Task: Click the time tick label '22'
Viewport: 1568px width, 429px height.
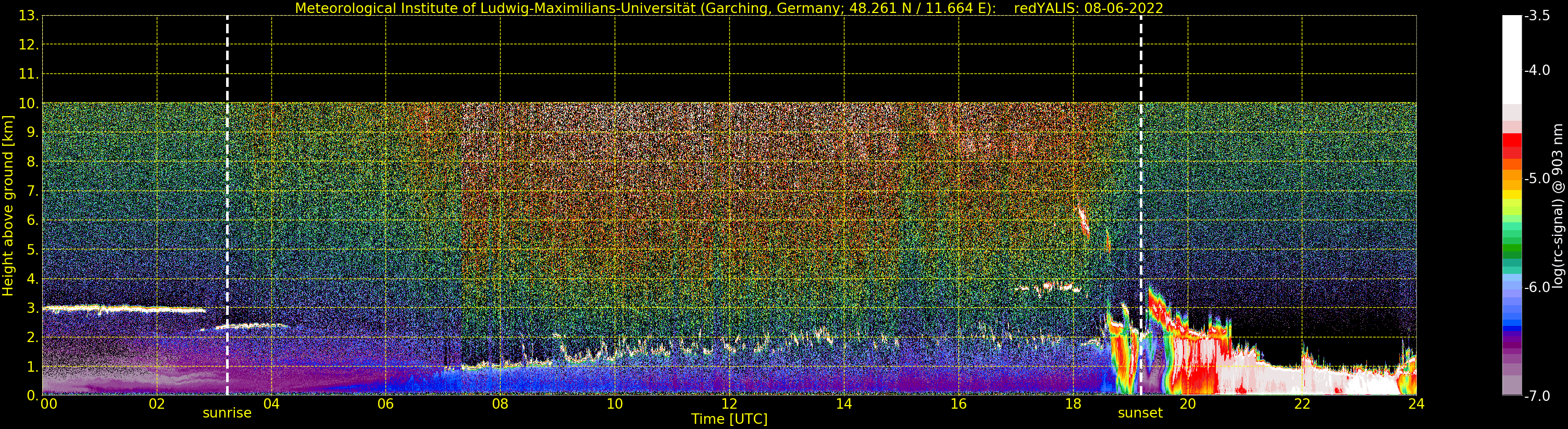Action: point(1302,404)
